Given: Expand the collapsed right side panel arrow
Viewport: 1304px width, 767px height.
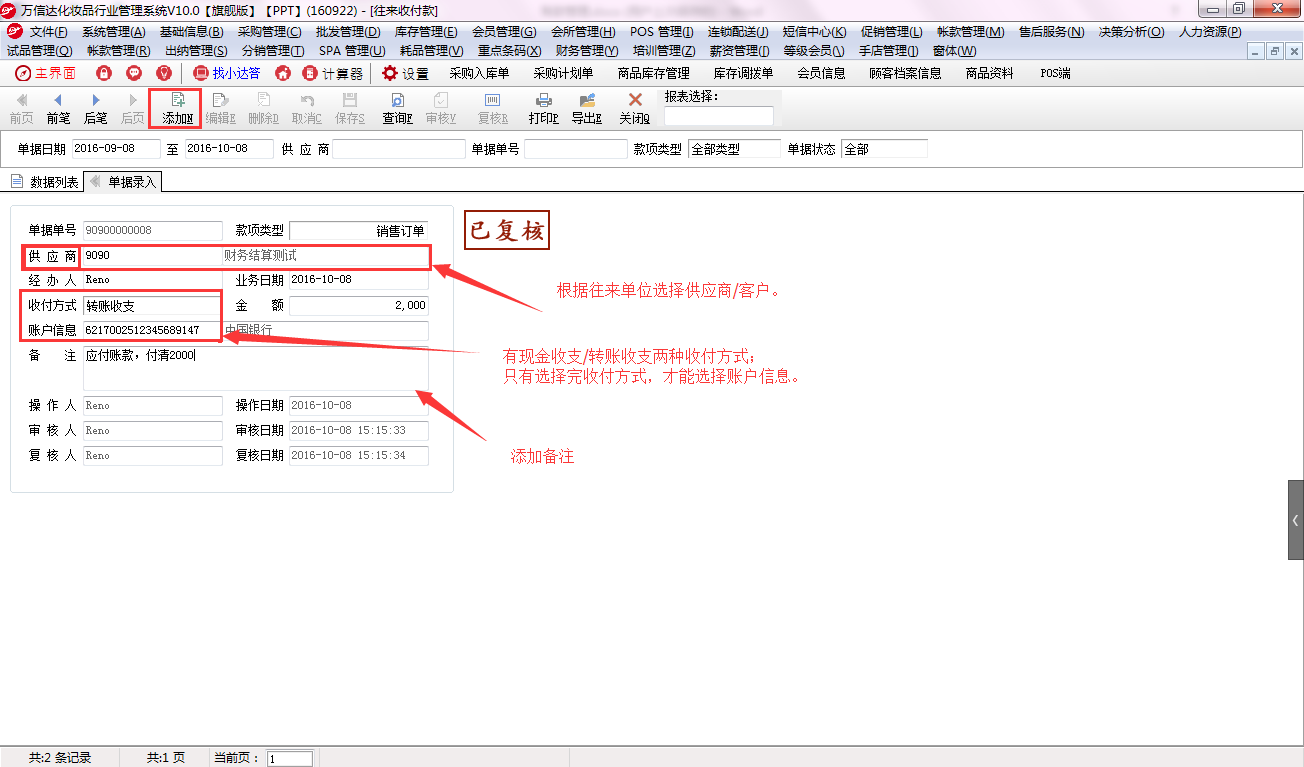Looking at the screenshot, I should coord(1296,520).
